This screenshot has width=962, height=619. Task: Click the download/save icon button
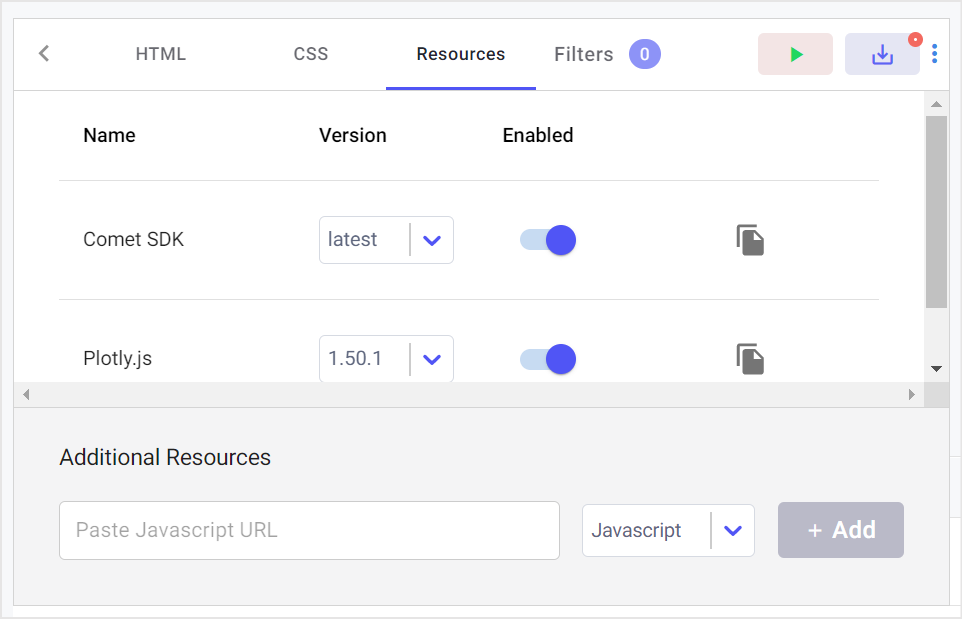881,55
